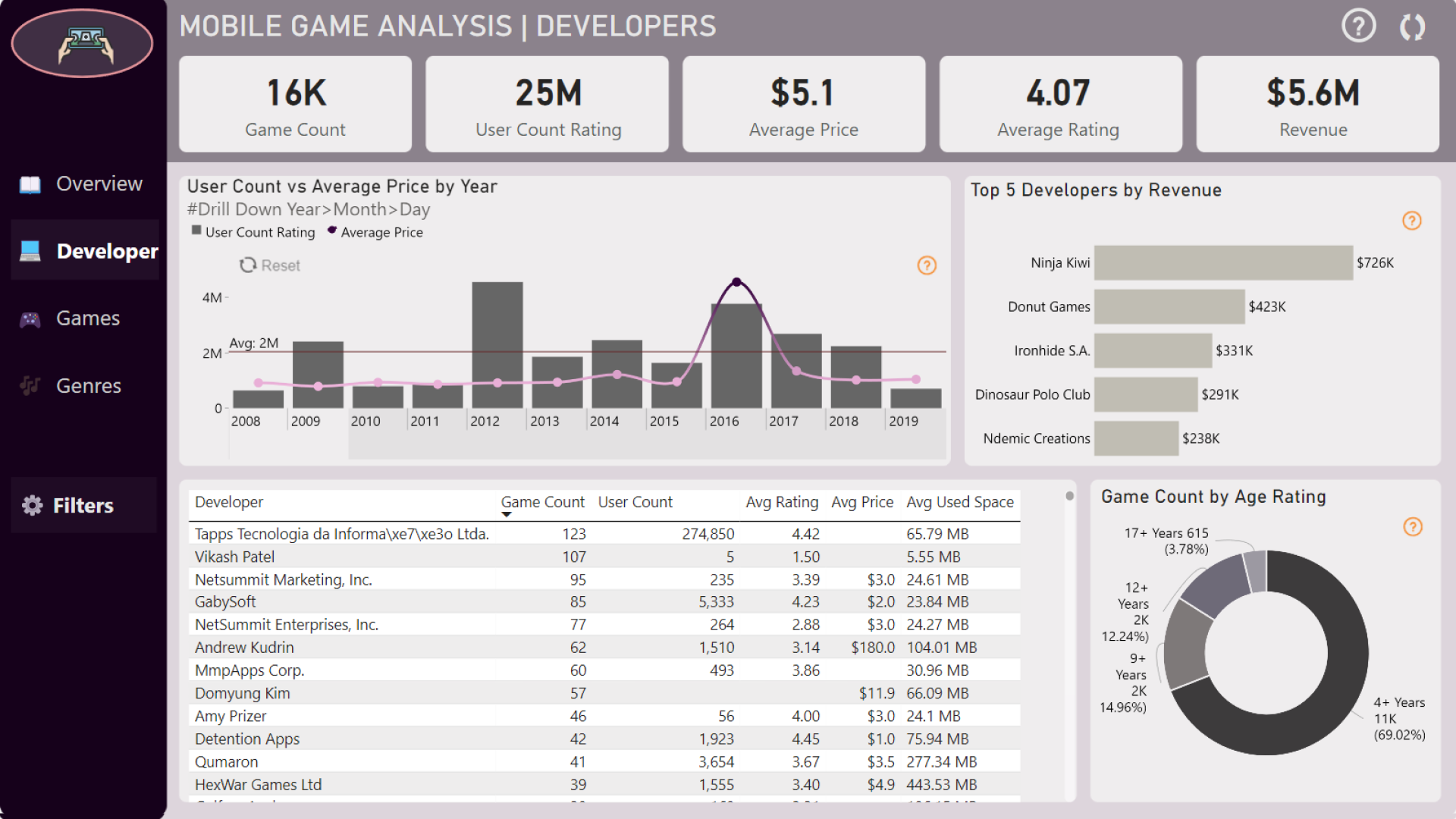Select the Ninja Kiwi revenue bar
The height and width of the screenshot is (819, 1456).
point(1223,263)
